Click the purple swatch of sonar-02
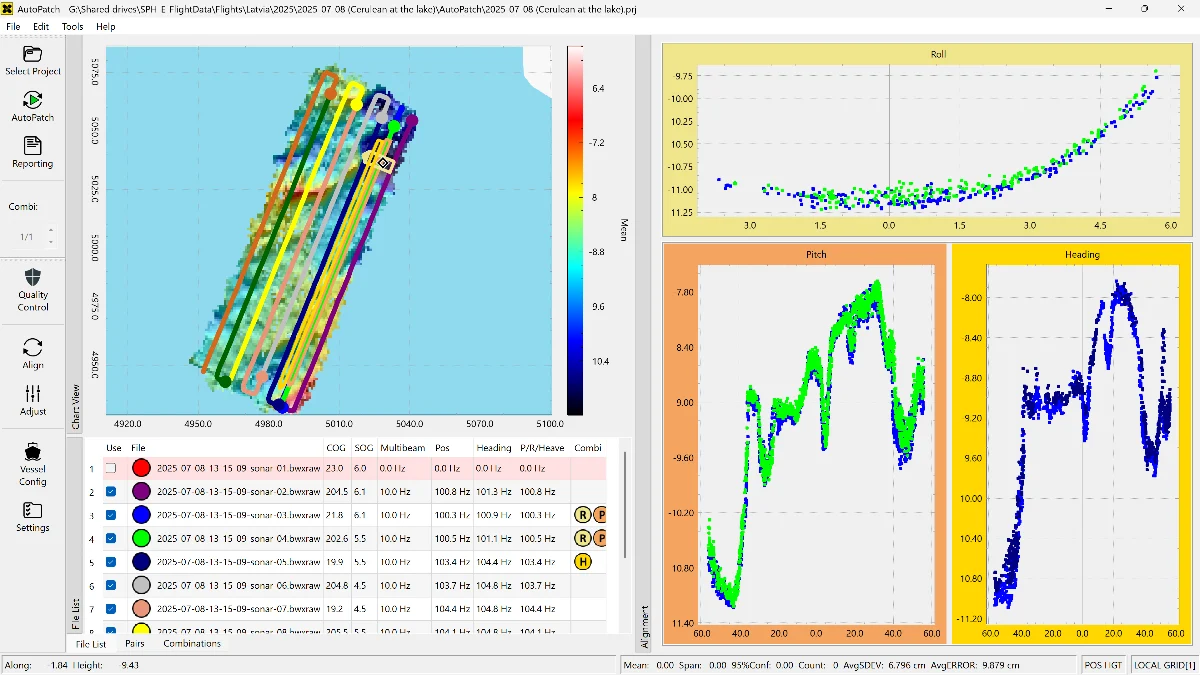 tap(141, 491)
